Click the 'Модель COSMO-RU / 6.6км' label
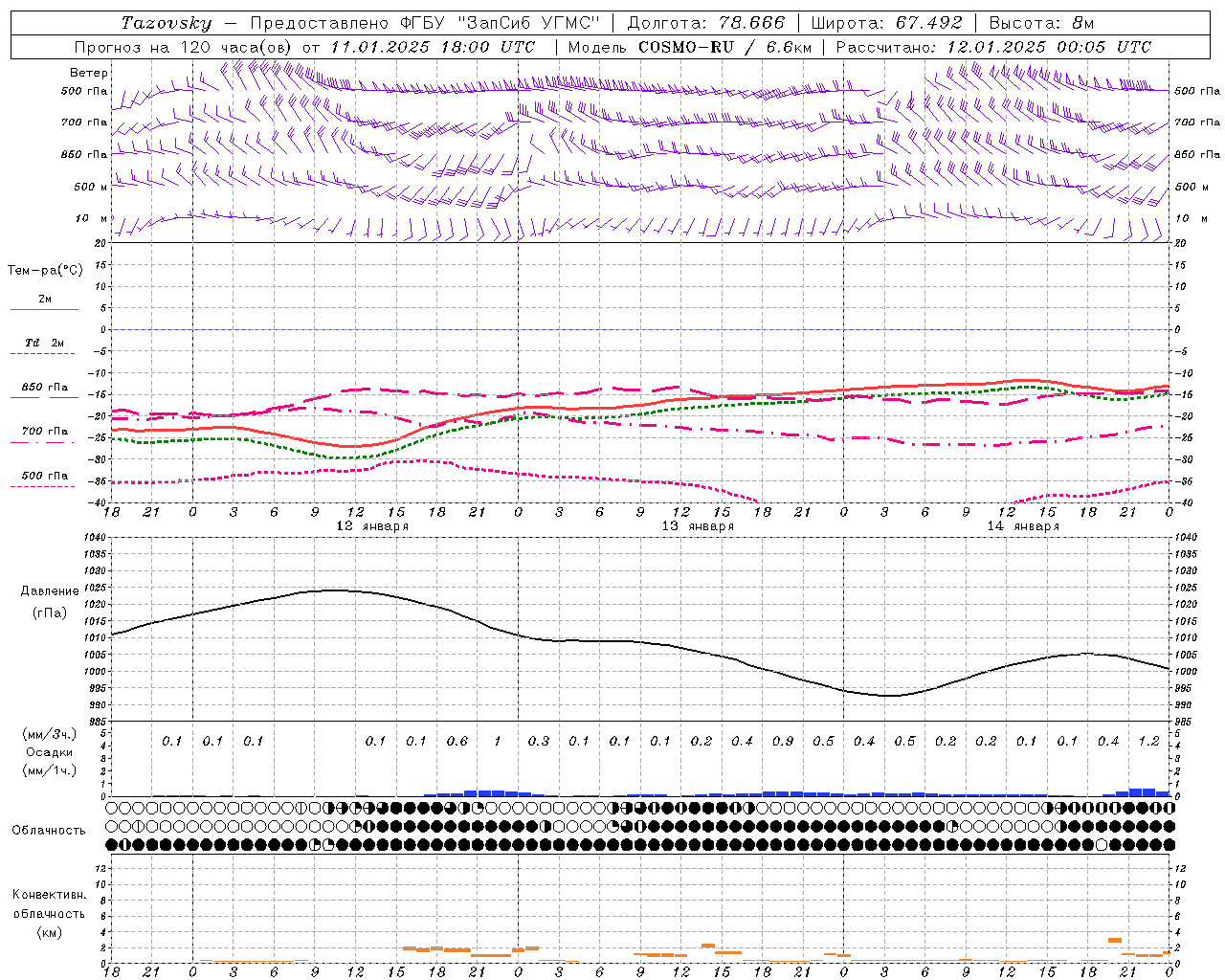Viewport: 1225px width, 980px height. point(690,47)
